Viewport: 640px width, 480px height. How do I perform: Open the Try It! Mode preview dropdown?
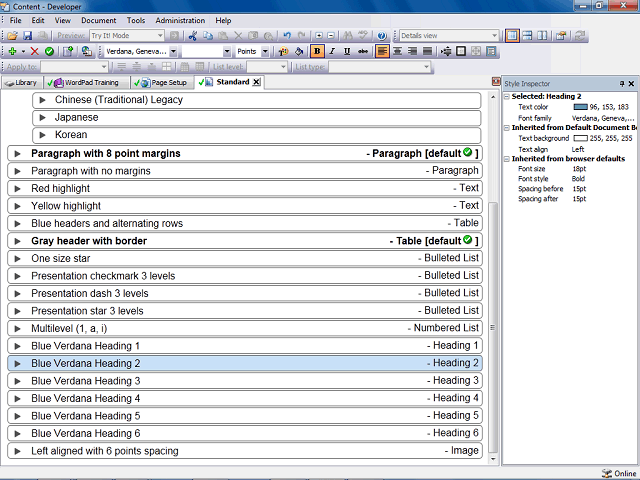click(x=160, y=36)
